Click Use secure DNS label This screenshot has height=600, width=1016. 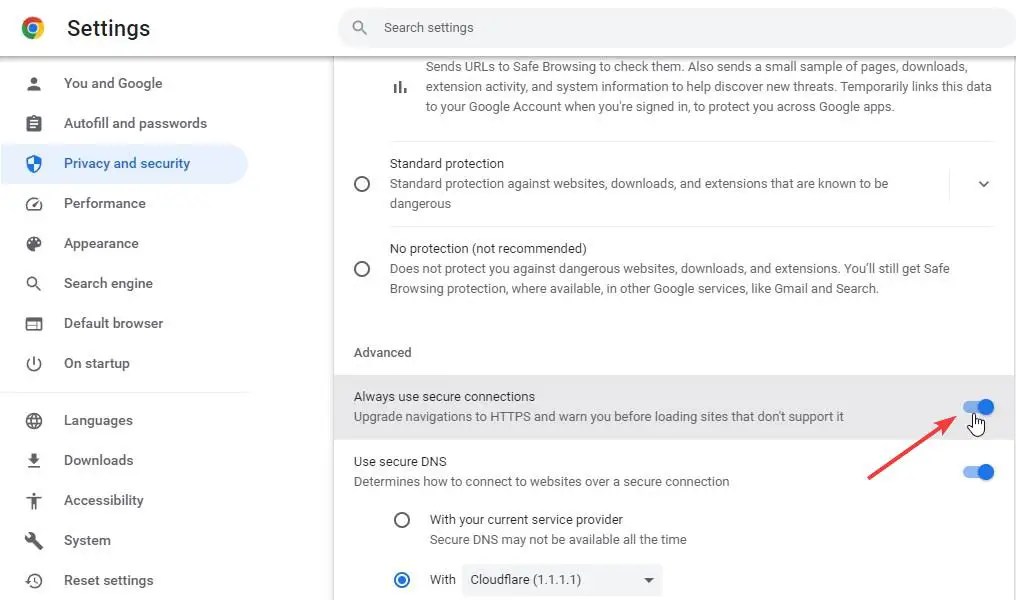tap(400, 461)
